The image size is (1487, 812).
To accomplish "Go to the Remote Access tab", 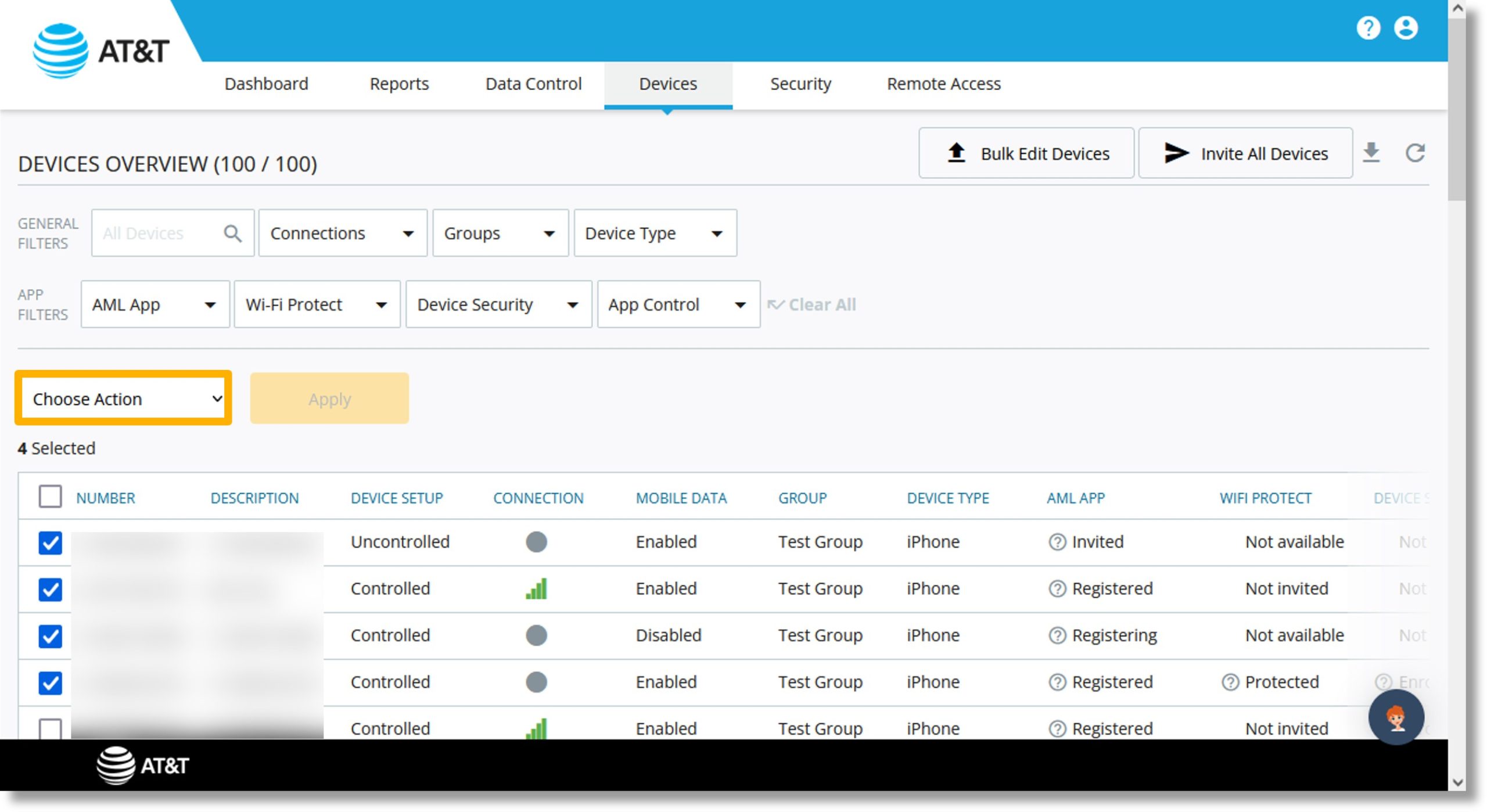I will 943,84.
